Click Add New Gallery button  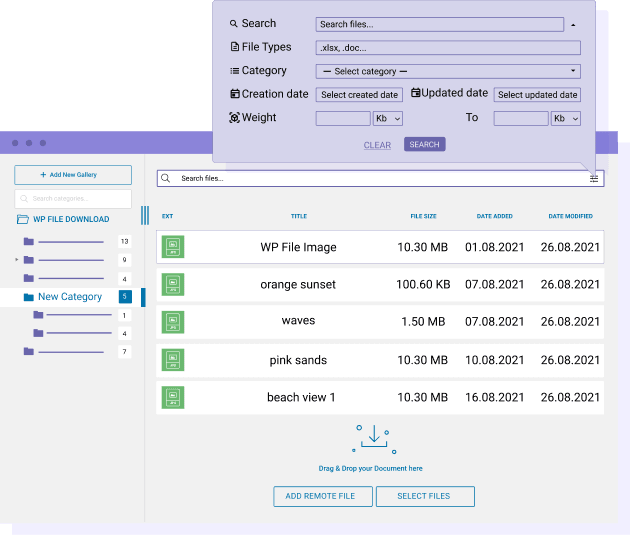[73, 175]
